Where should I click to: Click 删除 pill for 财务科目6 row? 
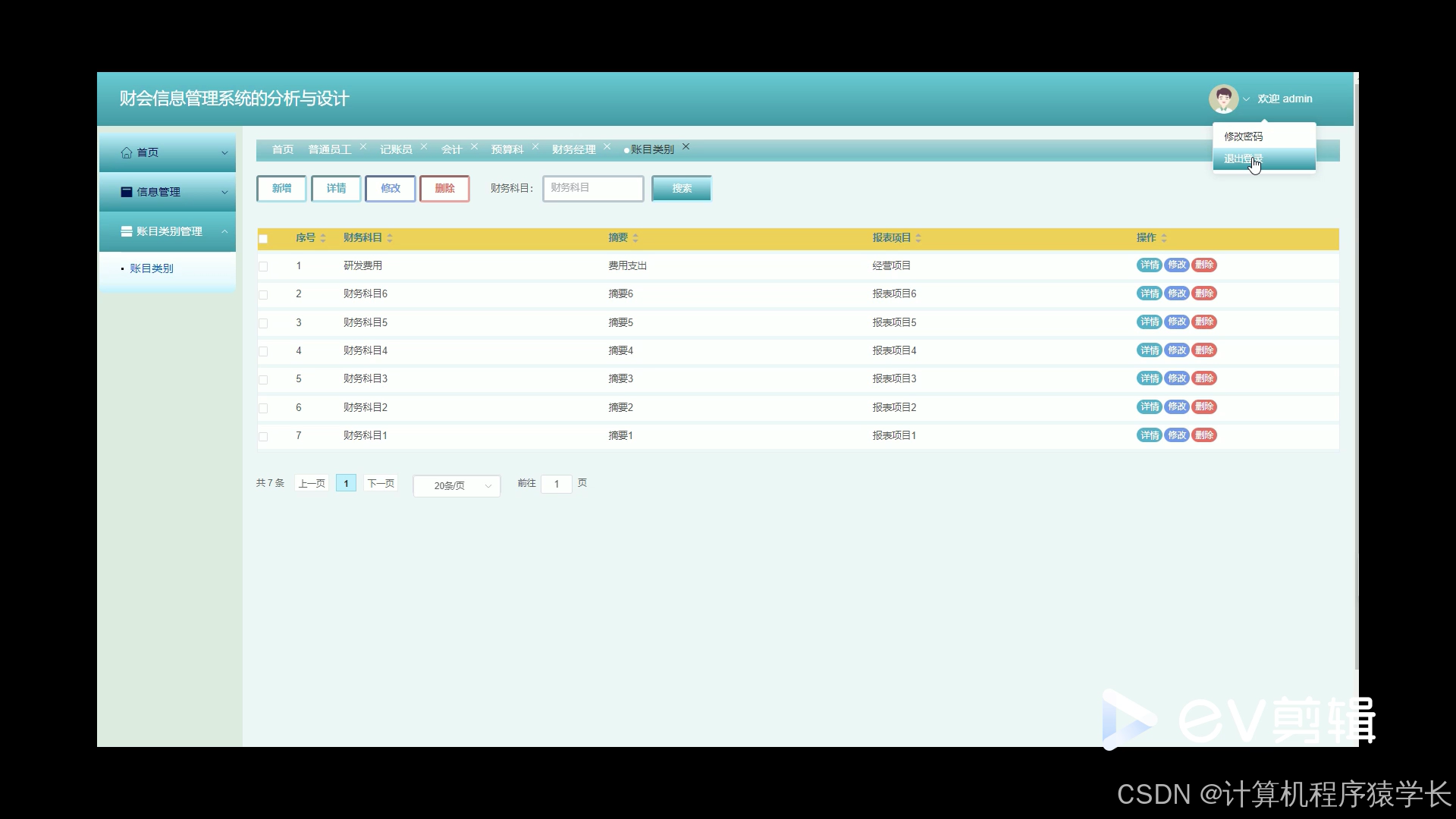pyautogui.click(x=1204, y=293)
